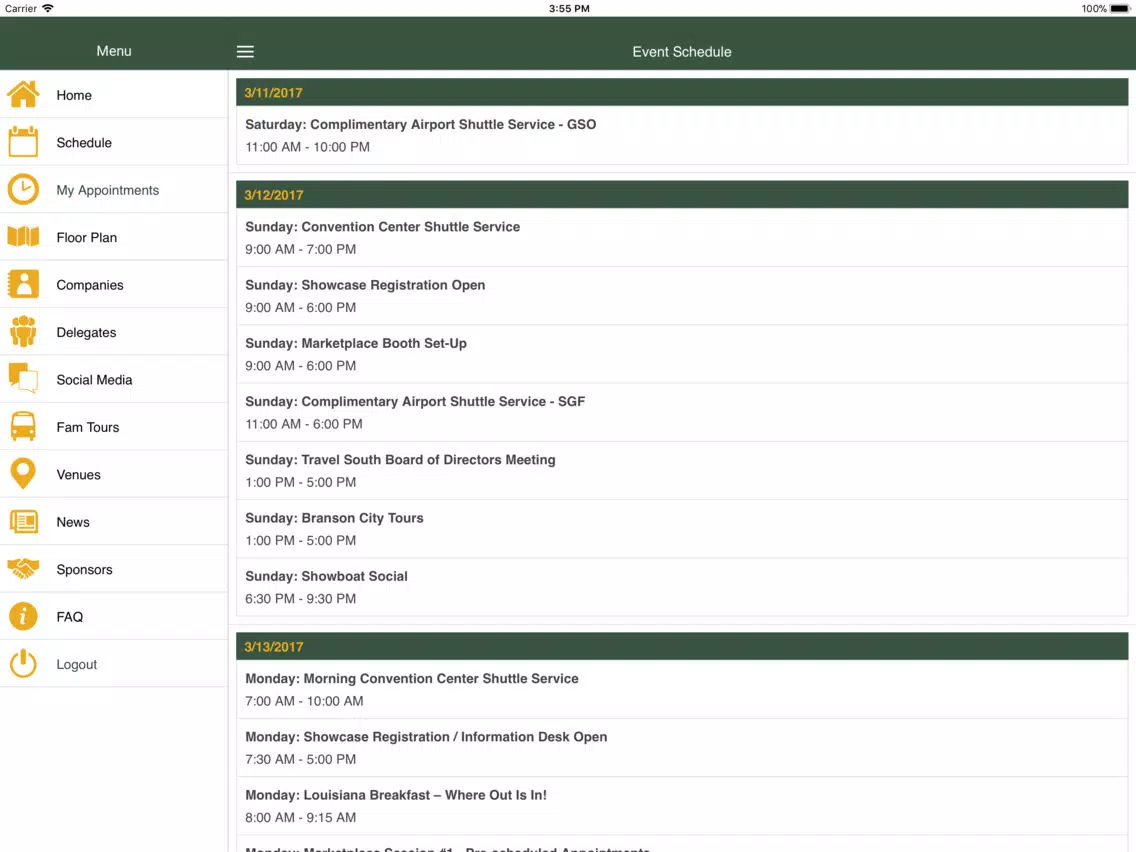Click the Companies person badge icon
This screenshot has width=1136, height=852.
coord(23,284)
